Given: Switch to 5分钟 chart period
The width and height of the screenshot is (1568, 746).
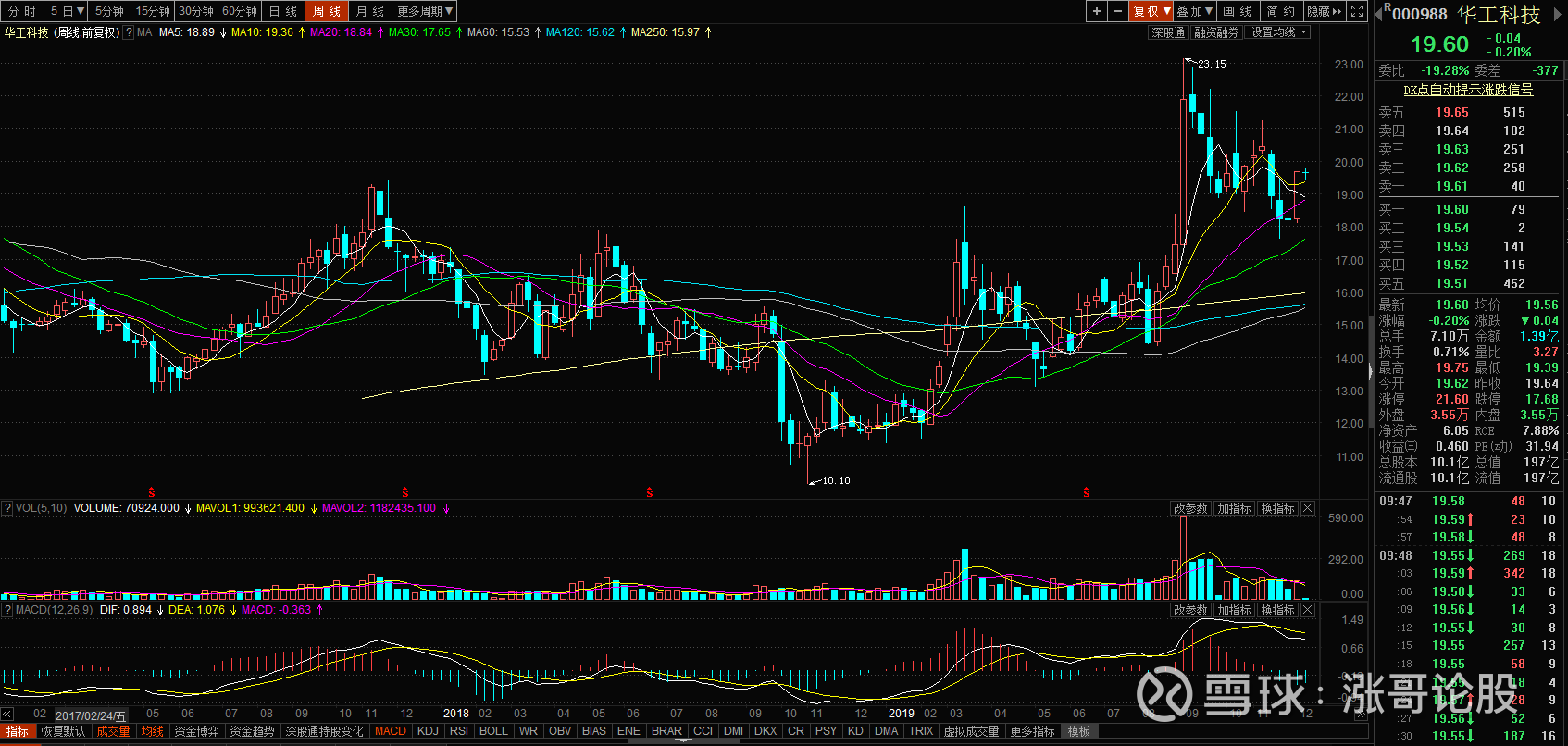Looking at the screenshot, I should click(109, 11).
